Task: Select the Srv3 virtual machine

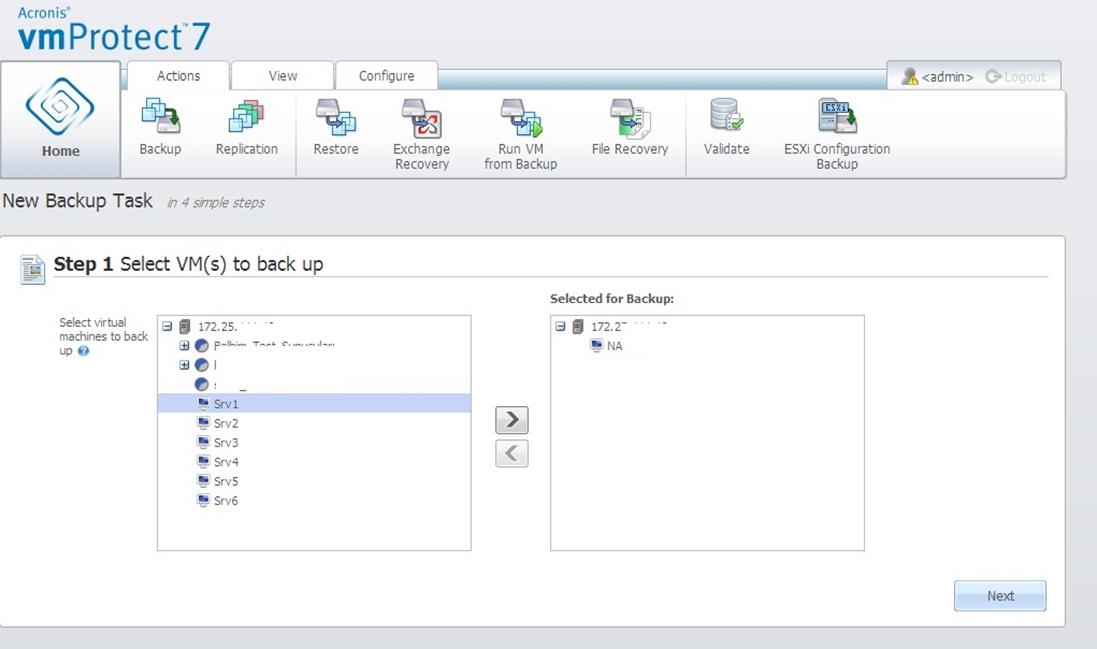Action: [314, 443]
